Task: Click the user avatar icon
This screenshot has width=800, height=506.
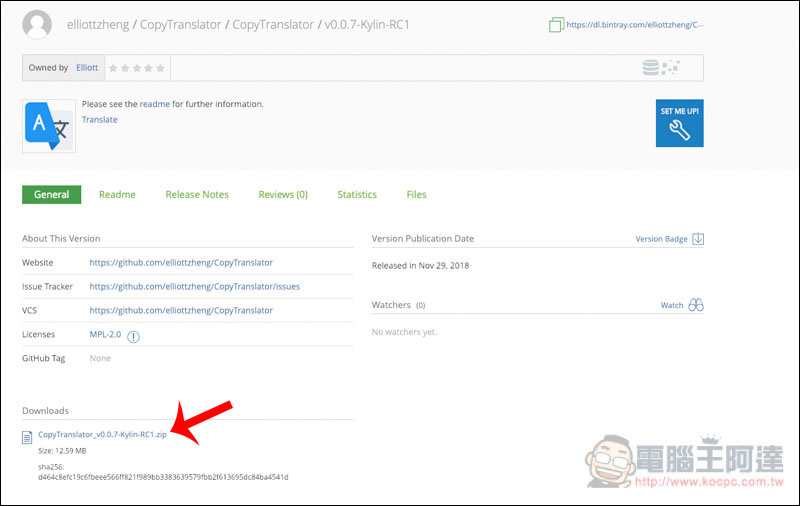Action: click(37, 24)
